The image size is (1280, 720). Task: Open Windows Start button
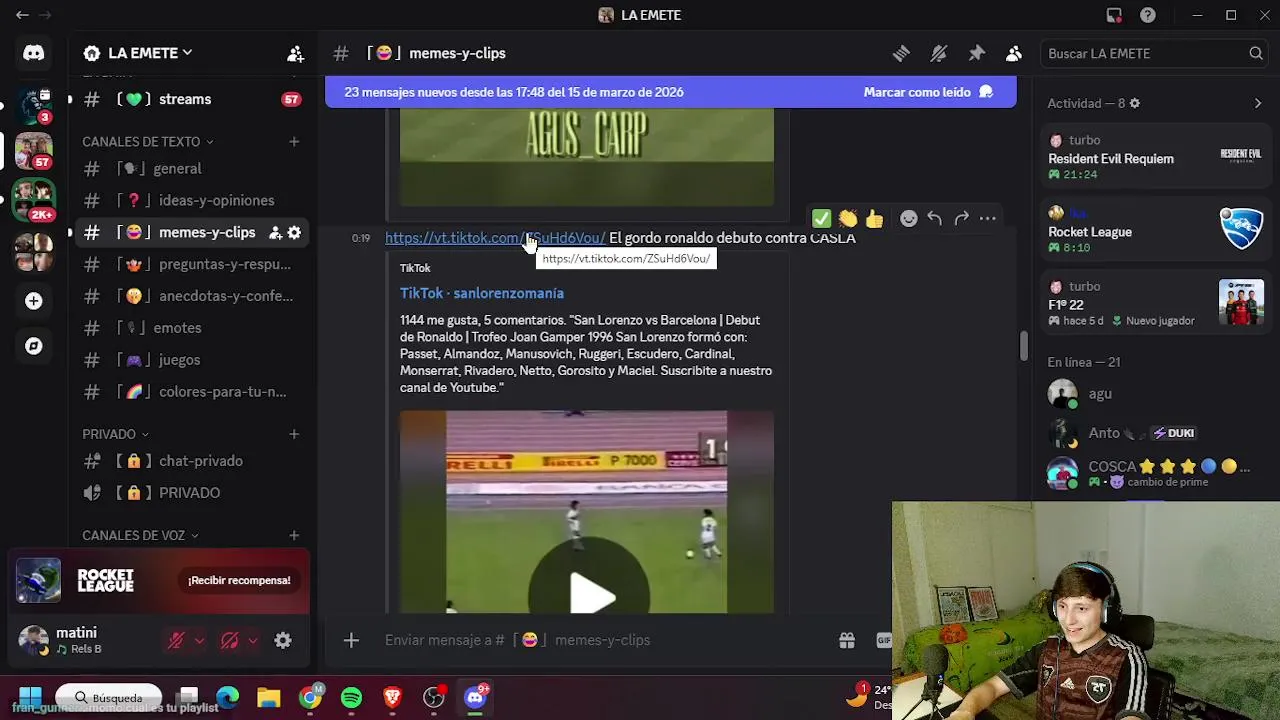[x=30, y=697]
